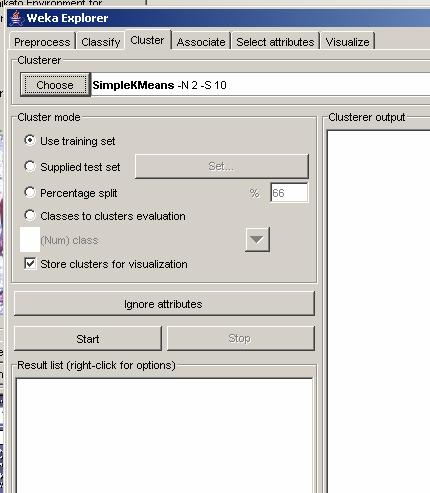Open SimpleKMeans -N 2 -S 10 options field
The image size is (430, 493).
(x=261, y=85)
